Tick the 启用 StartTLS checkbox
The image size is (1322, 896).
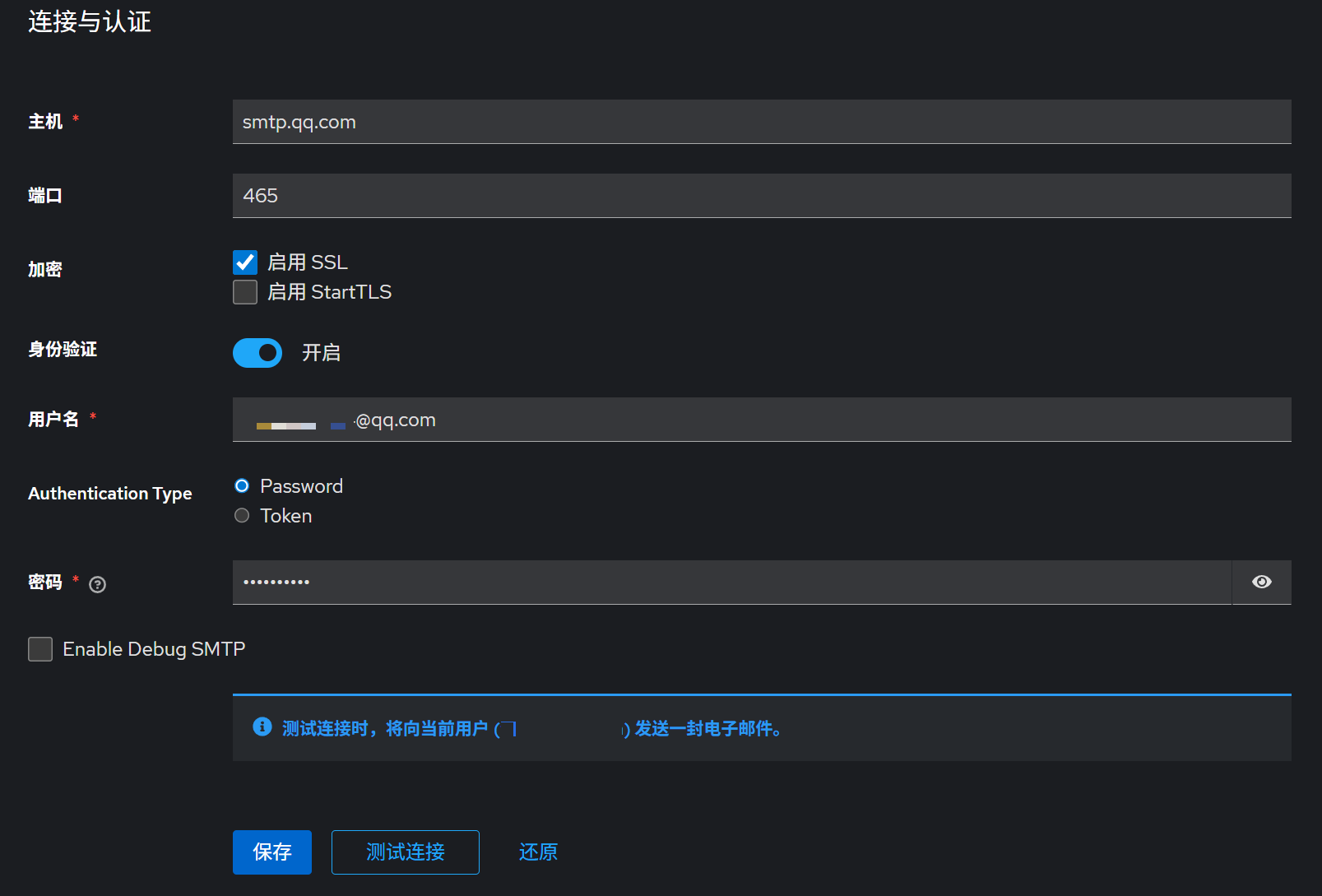pyautogui.click(x=245, y=292)
